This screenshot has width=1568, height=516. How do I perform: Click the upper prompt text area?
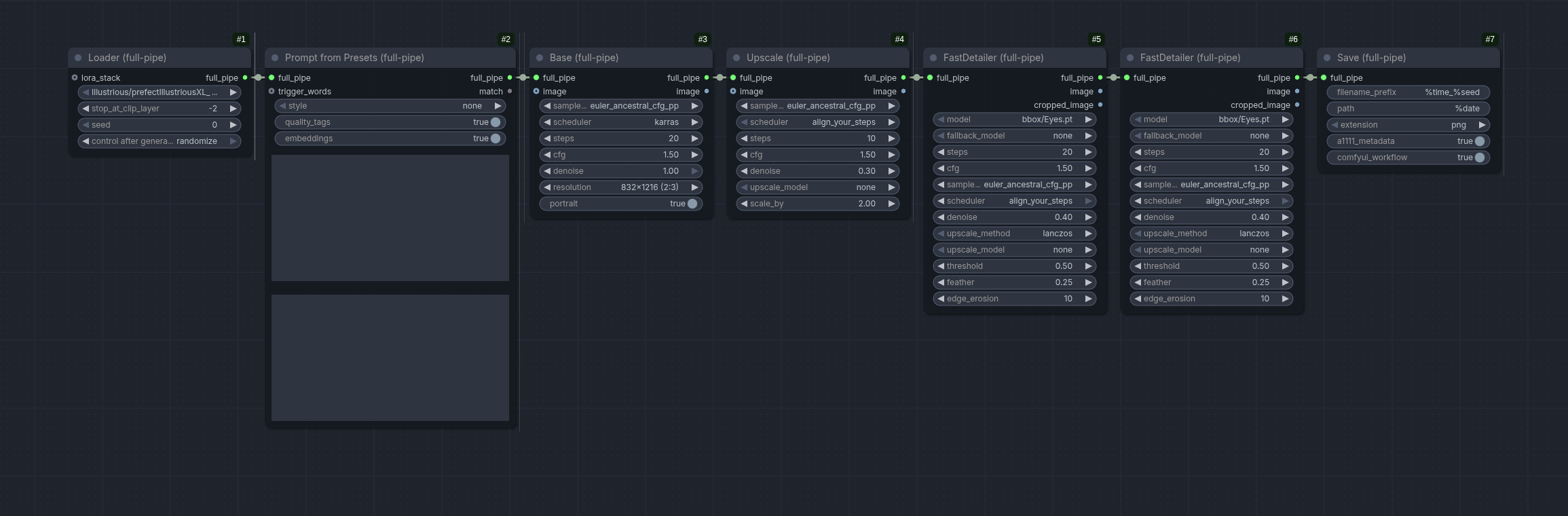pyautogui.click(x=390, y=218)
